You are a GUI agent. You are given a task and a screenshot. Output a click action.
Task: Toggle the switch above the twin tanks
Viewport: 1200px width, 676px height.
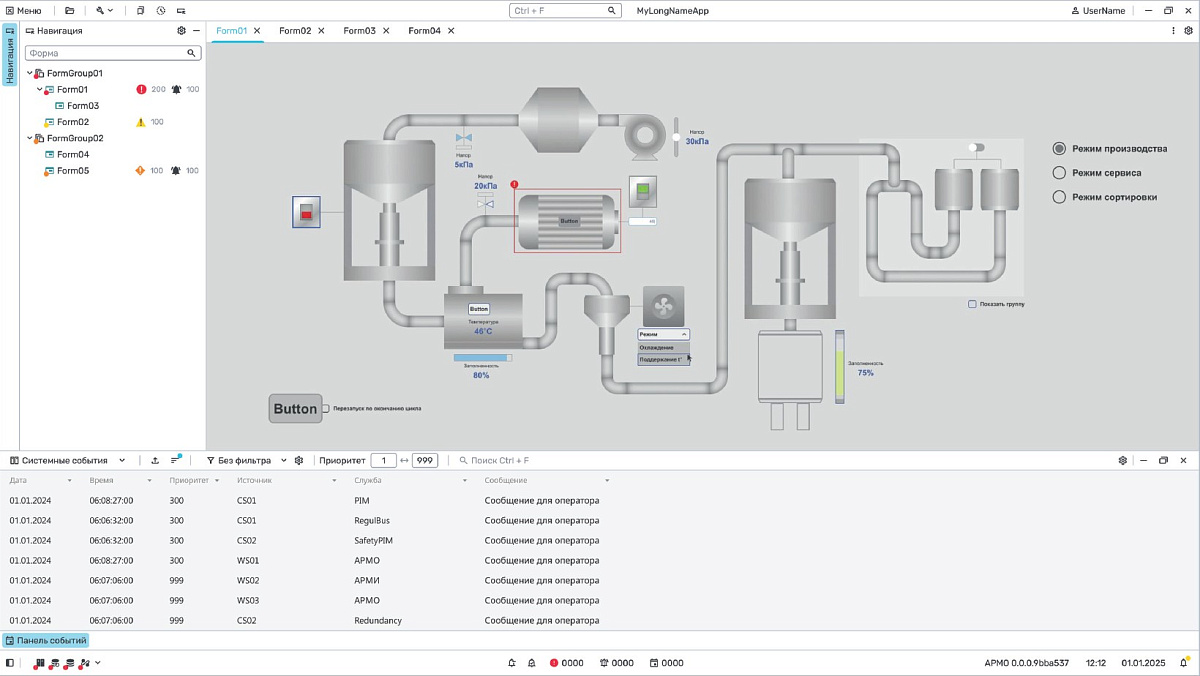point(976,148)
